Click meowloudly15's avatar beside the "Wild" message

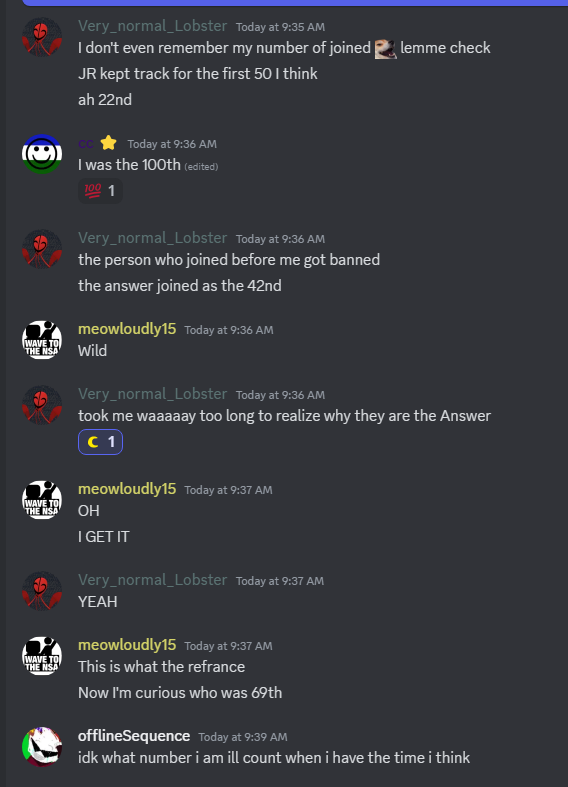click(x=42, y=340)
